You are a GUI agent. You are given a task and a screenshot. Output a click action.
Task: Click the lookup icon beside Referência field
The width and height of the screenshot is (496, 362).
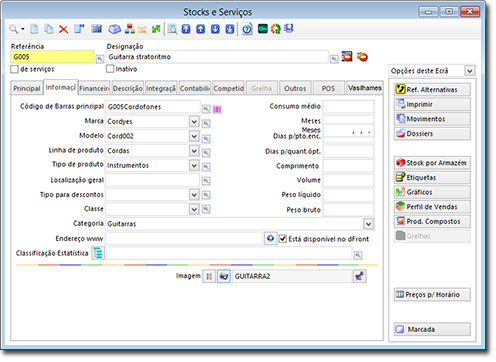pos(100,59)
